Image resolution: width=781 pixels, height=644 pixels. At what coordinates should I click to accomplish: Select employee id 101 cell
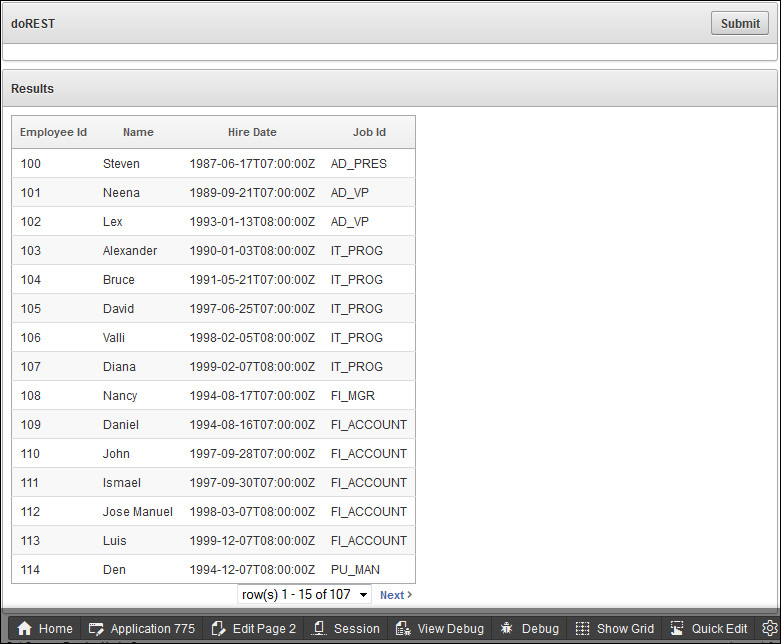30,193
